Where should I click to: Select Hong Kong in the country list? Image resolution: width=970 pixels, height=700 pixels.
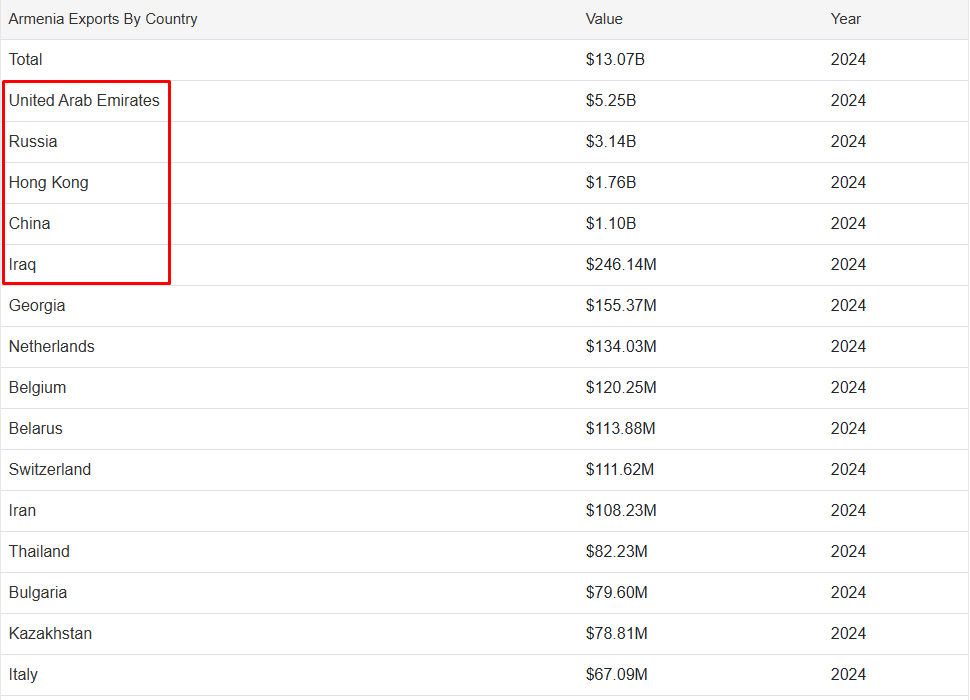(49, 182)
